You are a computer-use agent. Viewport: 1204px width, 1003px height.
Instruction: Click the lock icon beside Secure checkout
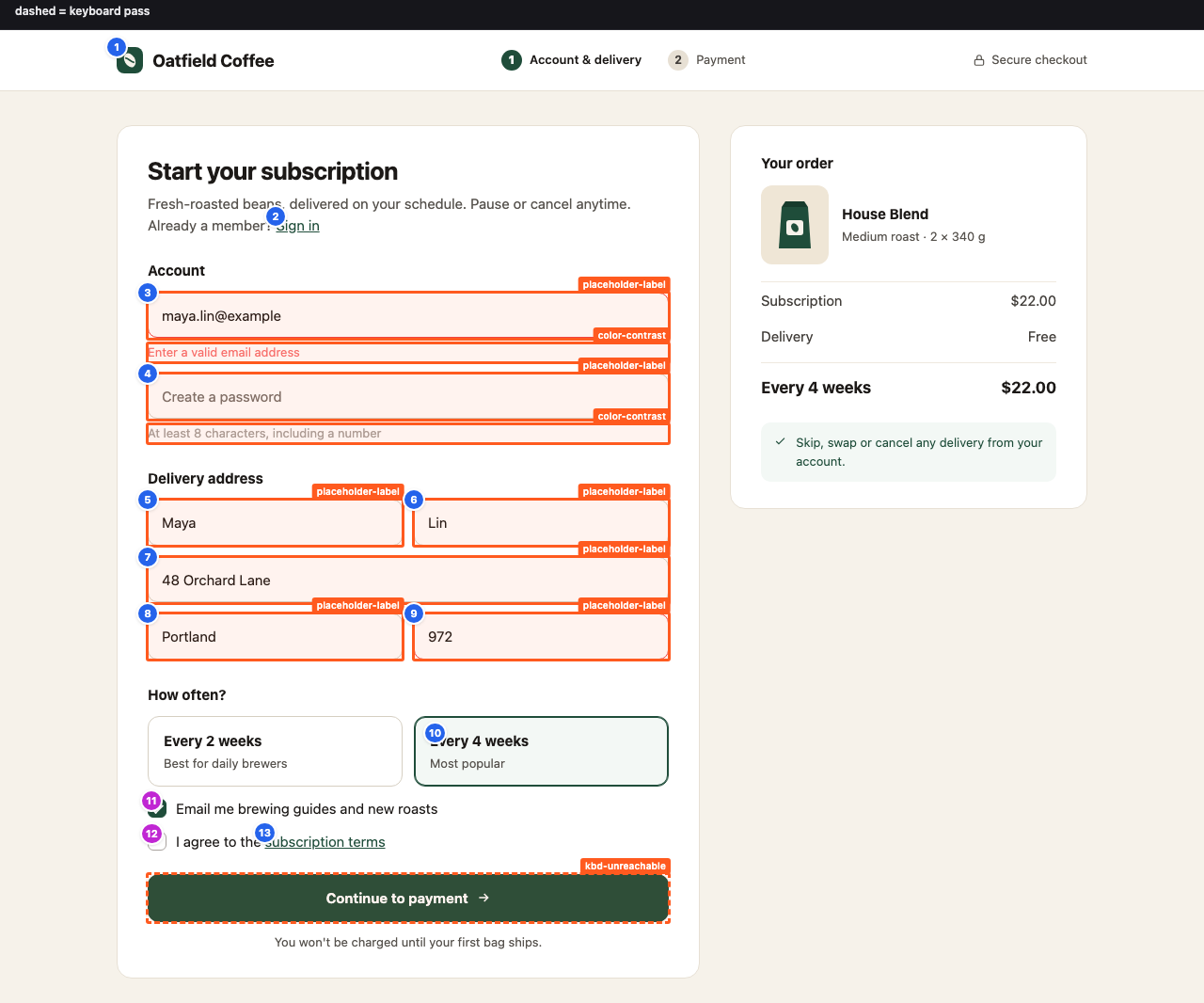979,60
